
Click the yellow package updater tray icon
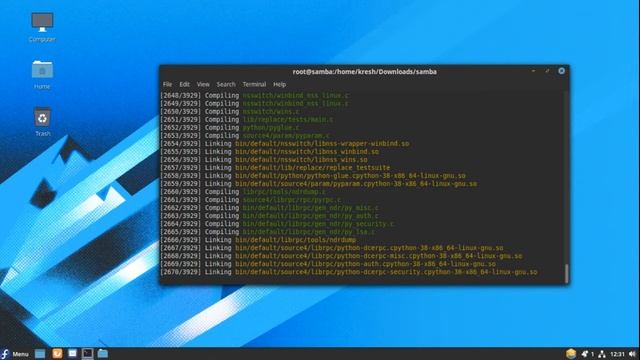coord(571,354)
